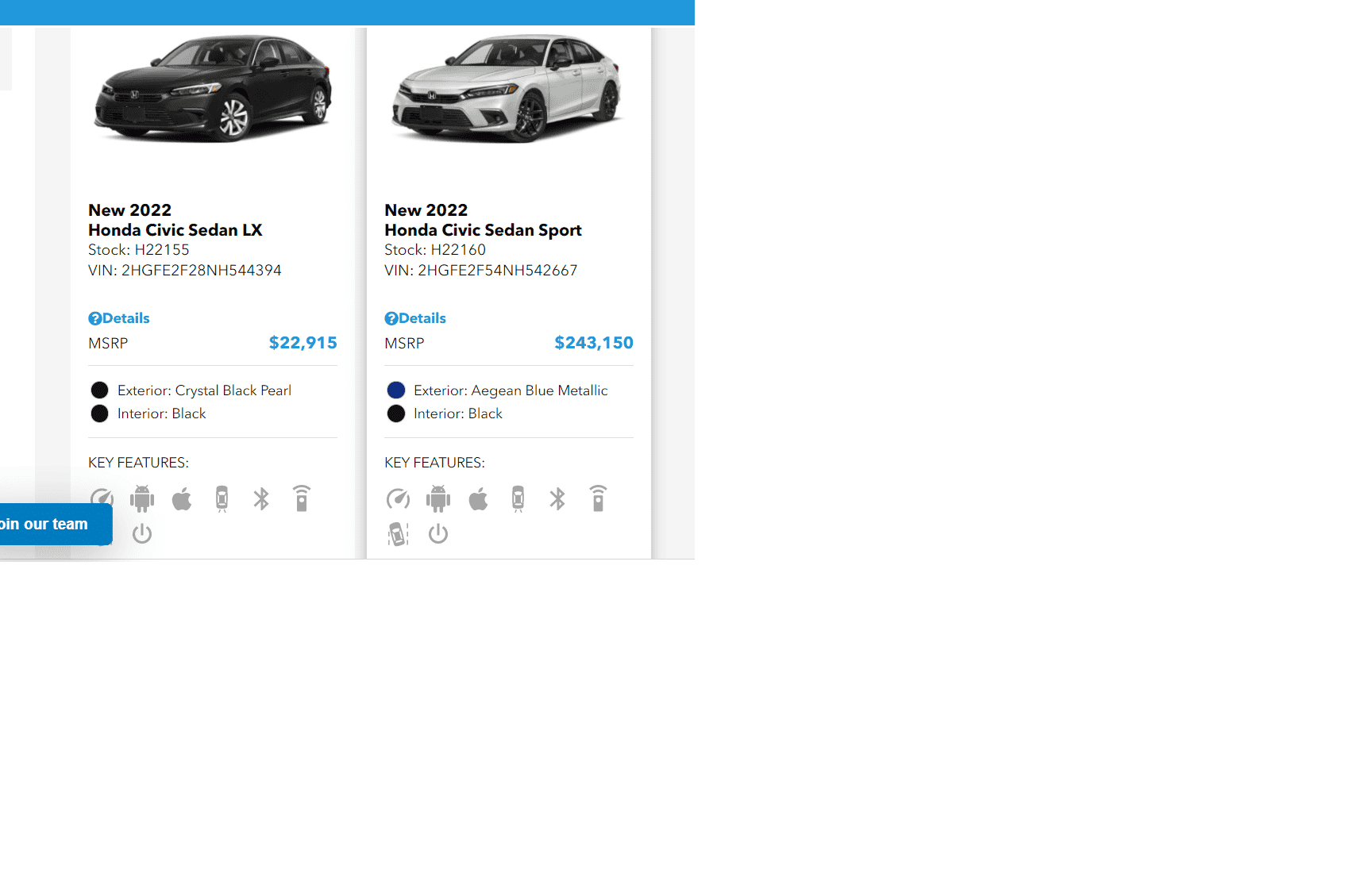Click Bluetooth icon on Civic Sport card

[557, 499]
